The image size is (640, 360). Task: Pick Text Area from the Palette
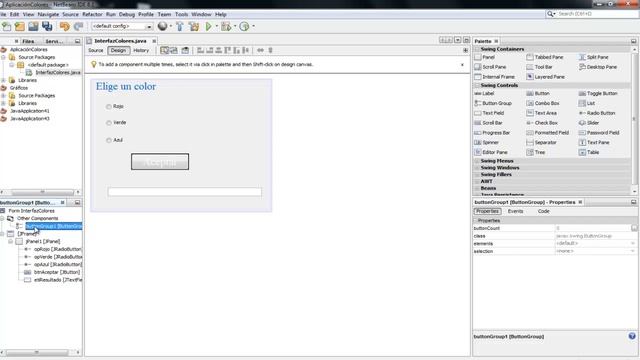541,113
